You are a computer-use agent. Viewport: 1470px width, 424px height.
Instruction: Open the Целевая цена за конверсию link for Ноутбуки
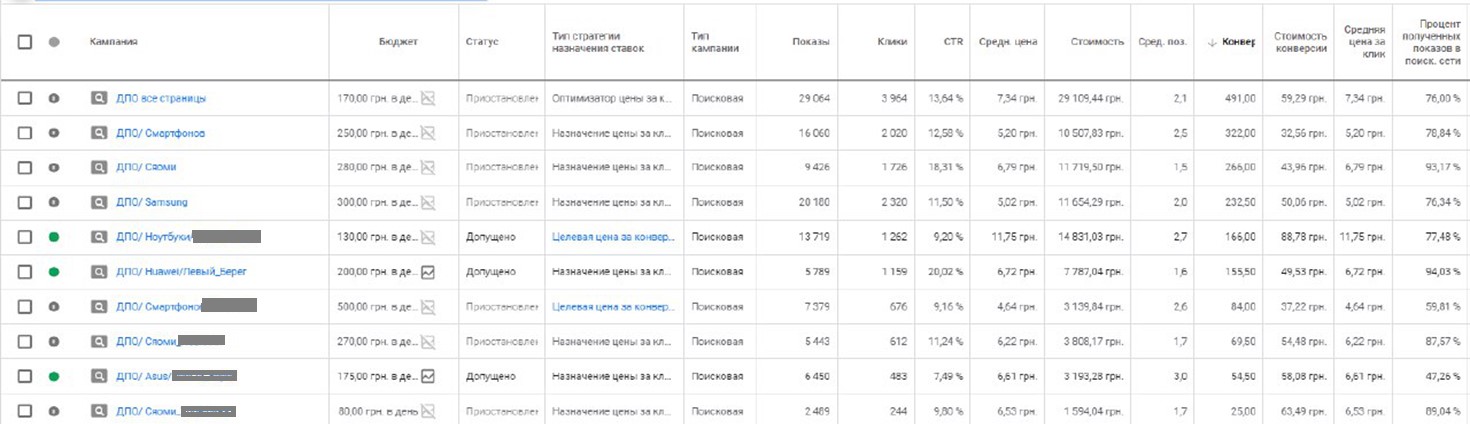tap(613, 237)
